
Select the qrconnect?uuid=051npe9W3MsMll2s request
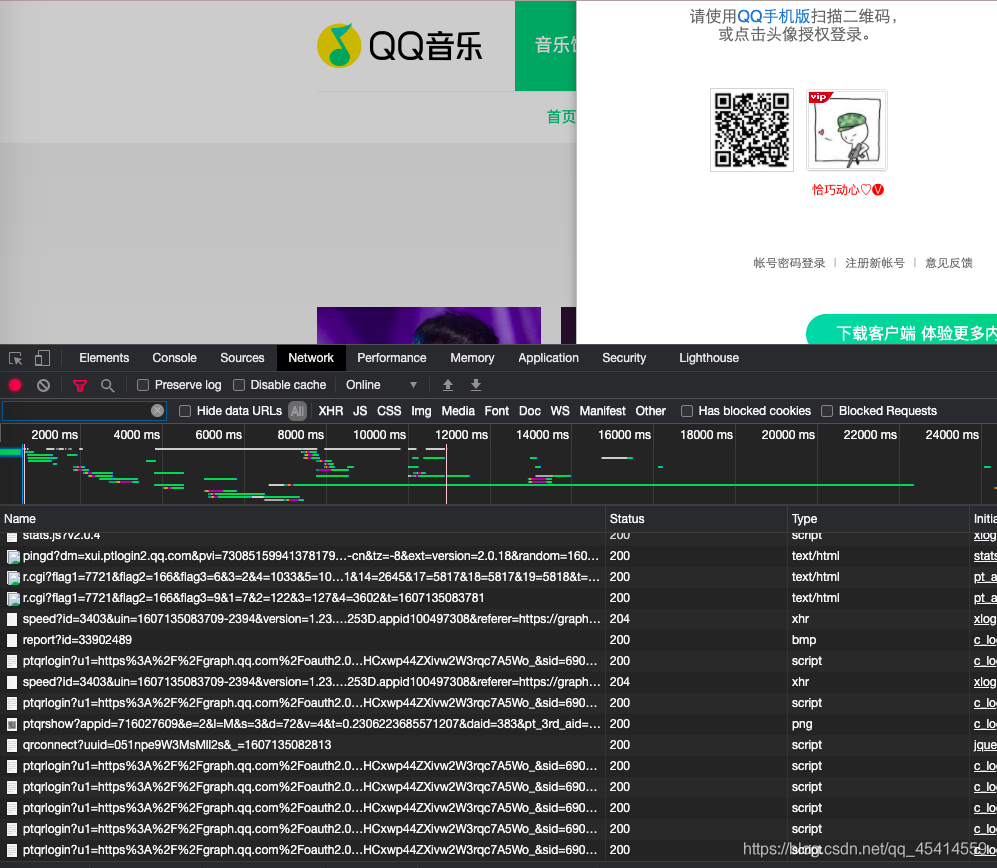click(x=498, y=745)
